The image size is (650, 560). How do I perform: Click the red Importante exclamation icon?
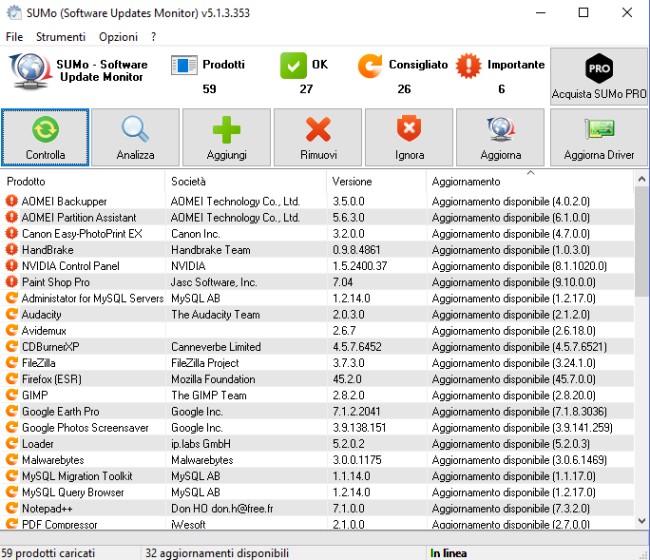[x=468, y=65]
